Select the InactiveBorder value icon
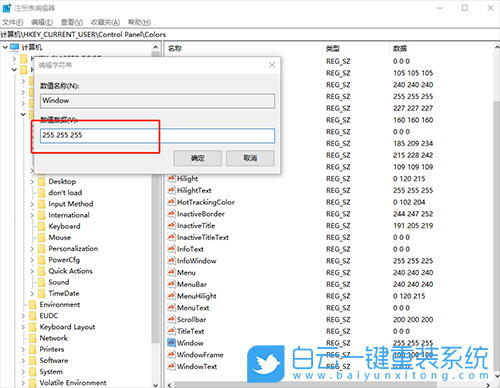This screenshot has width=500, height=388. (171, 213)
